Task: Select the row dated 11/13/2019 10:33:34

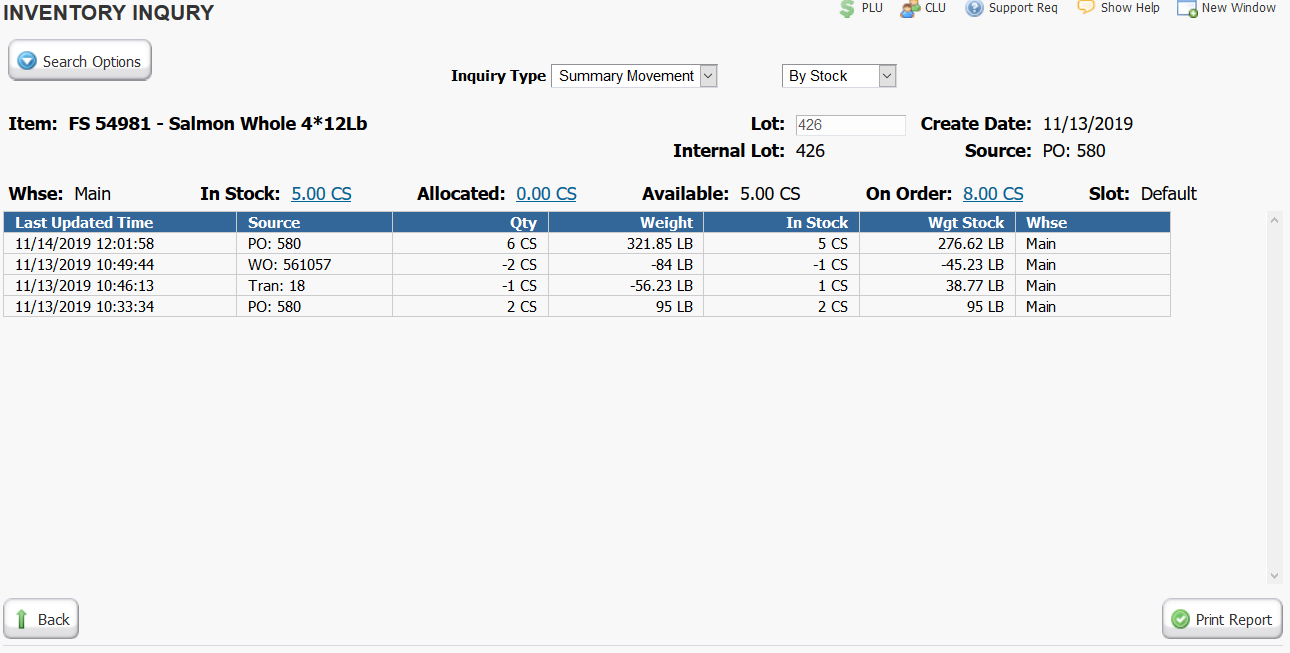Action: (x=587, y=306)
